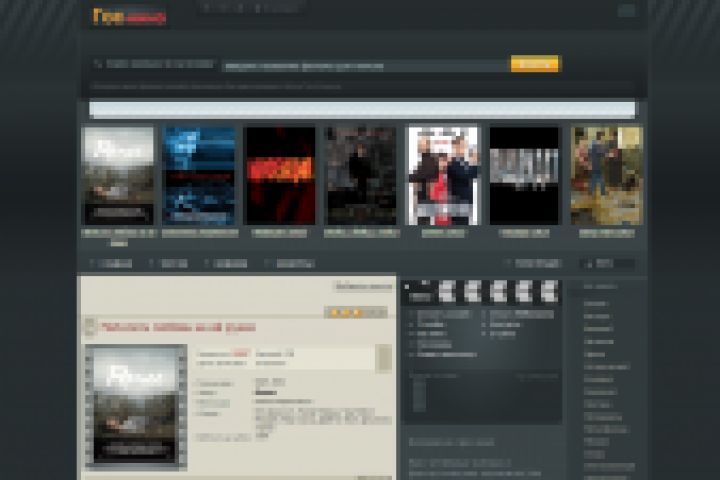
Task: Focus the movie search input field
Action: tap(366, 66)
